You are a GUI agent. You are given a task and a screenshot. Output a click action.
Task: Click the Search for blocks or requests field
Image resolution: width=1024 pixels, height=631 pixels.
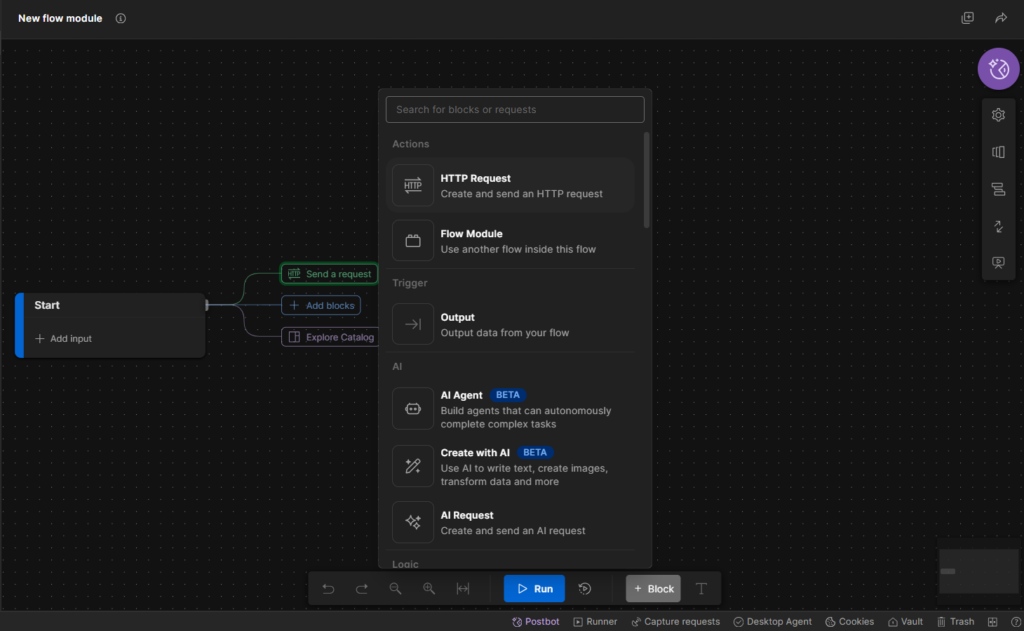[515, 109]
